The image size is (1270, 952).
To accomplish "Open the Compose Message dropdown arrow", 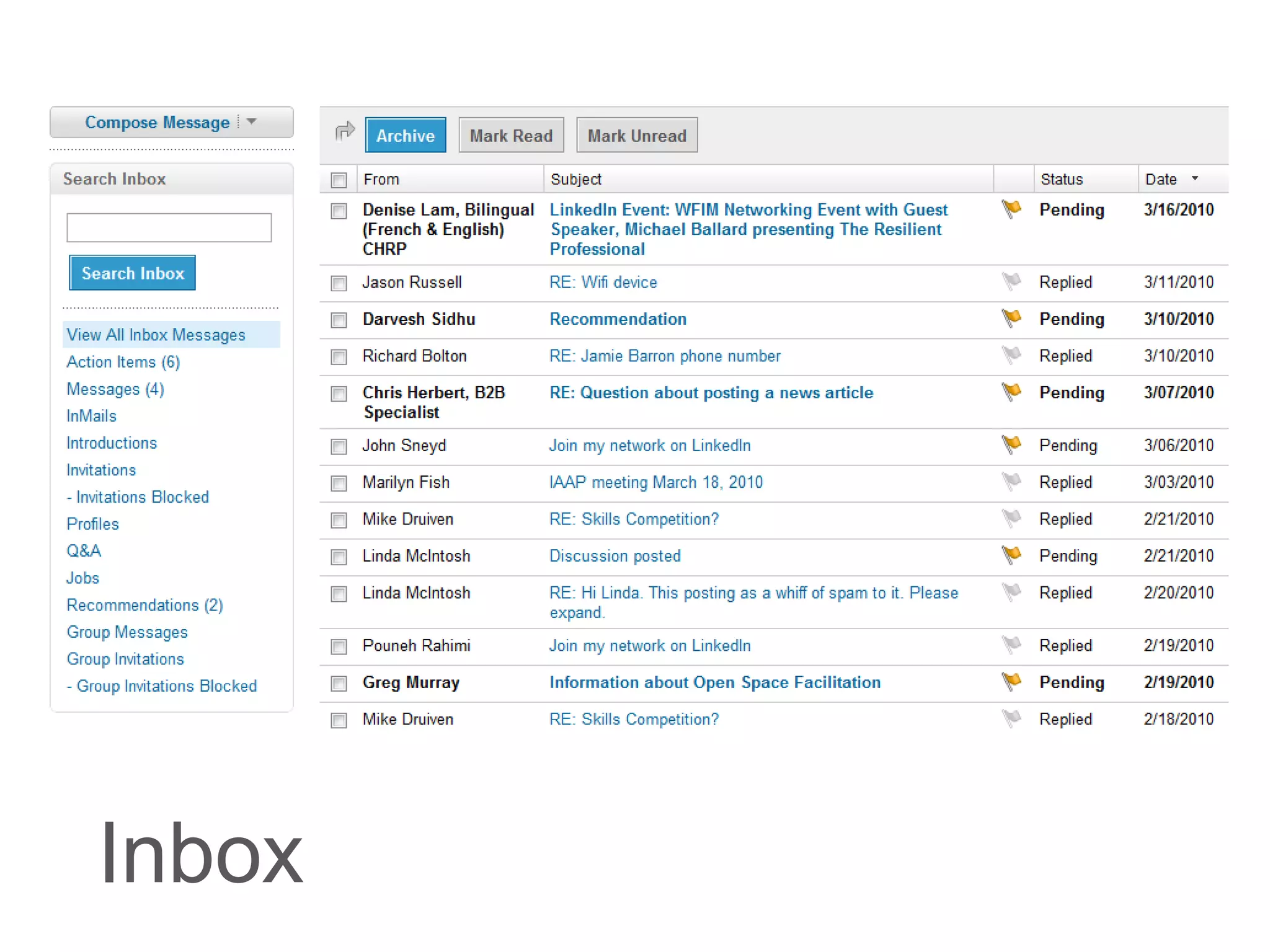I will point(252,121).
